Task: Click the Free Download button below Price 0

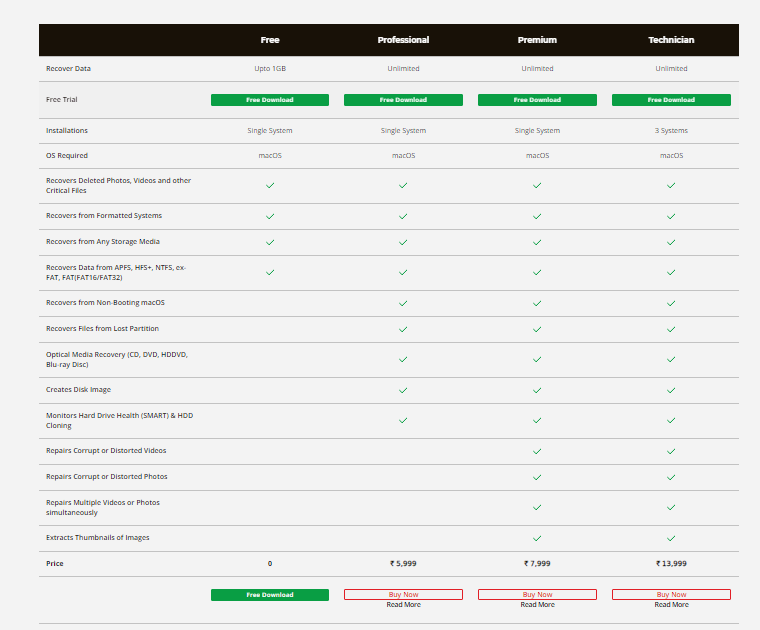Action: 269,595
